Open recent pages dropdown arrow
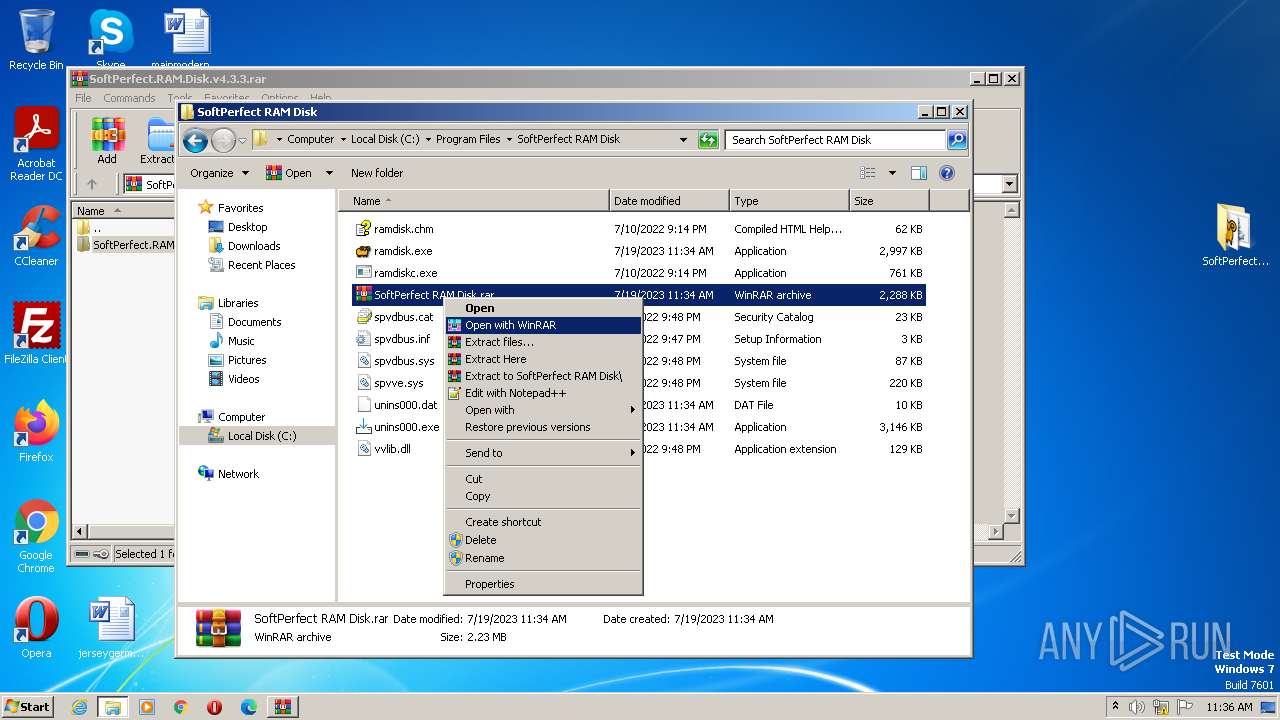The width and height of the screenshot is (1280, 720). pyautogui.click(x=241, y=140)
